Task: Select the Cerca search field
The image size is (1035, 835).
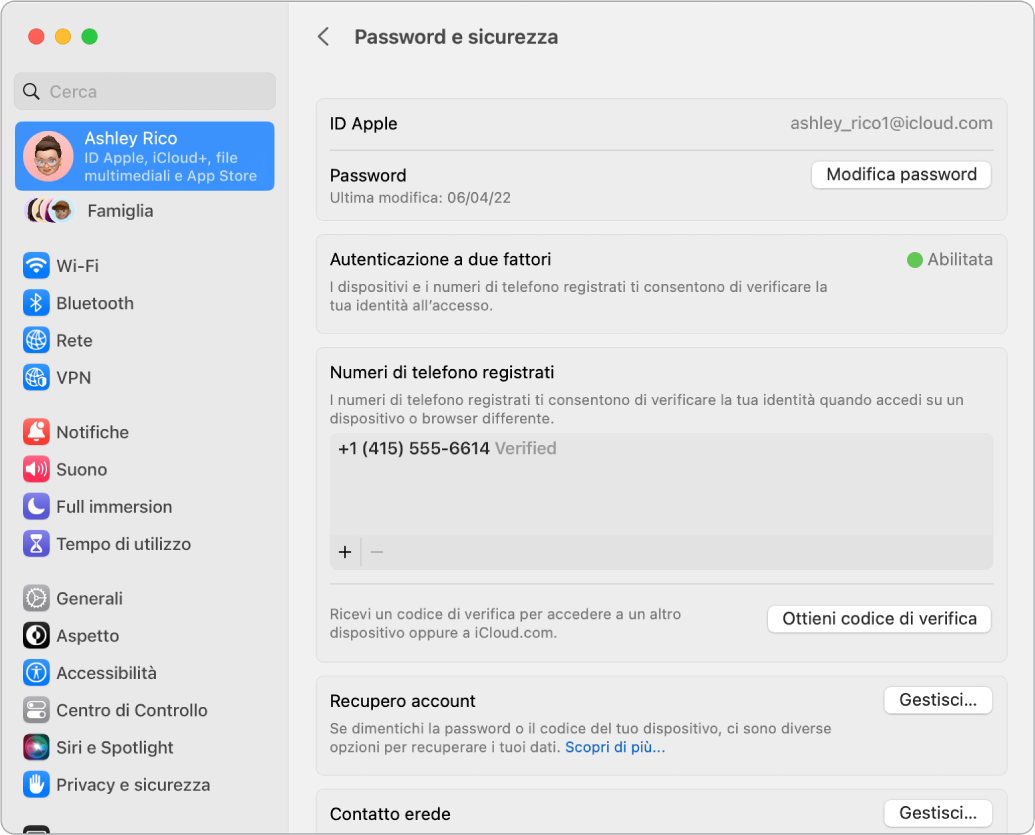Action: point(144,91)
